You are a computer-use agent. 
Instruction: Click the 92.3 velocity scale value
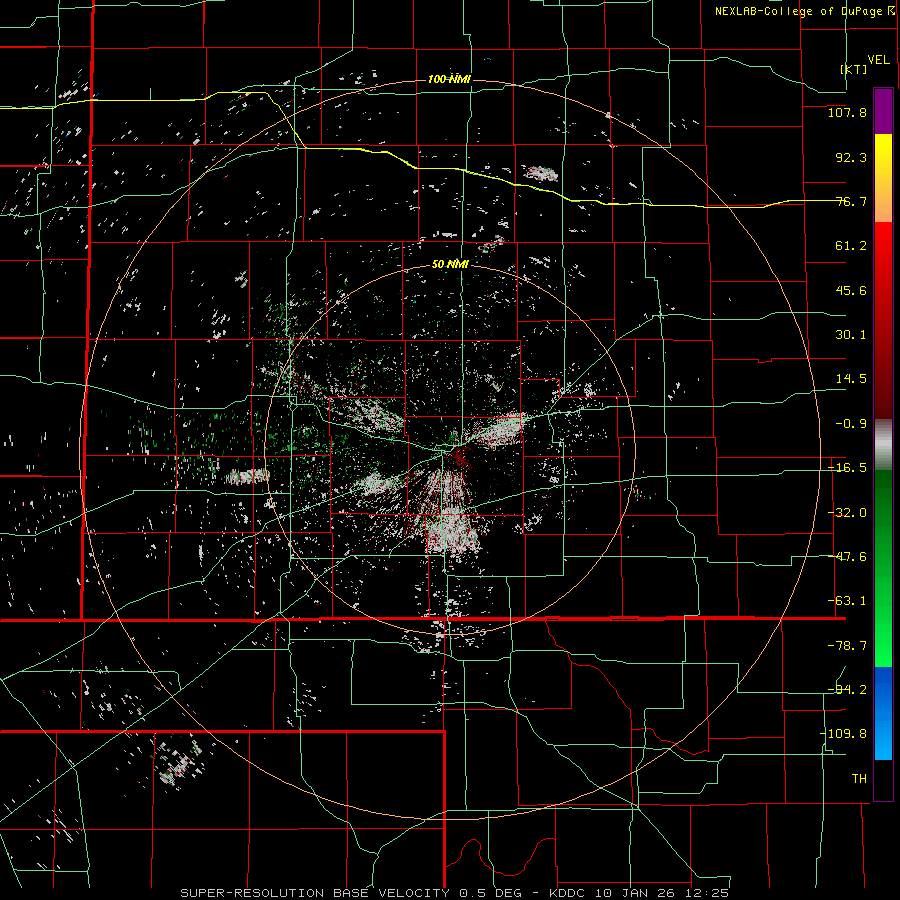click(x=851, y=157)
